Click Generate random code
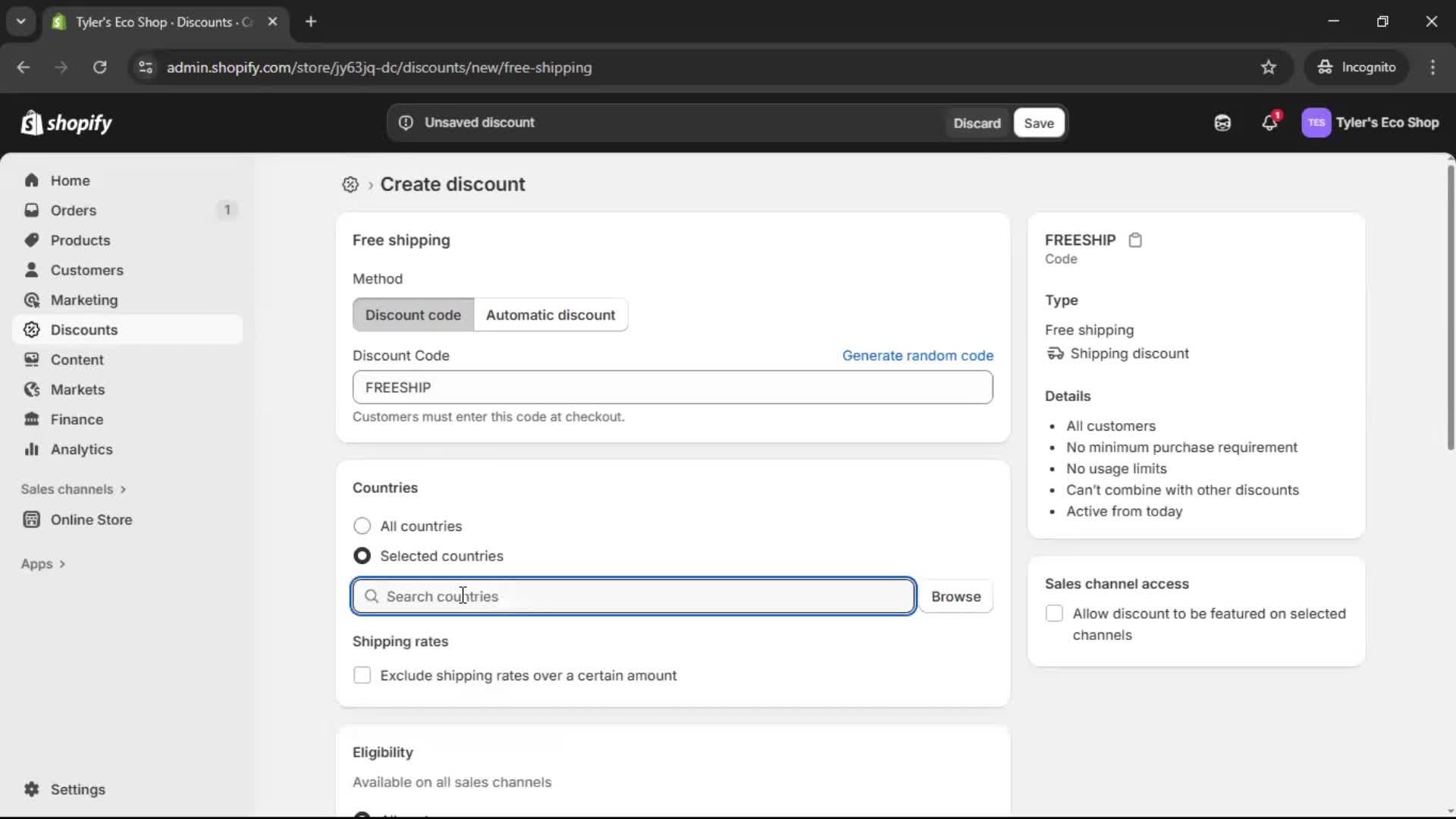This screenshot has height=819, width=1456. pyautogui.click(x=918, y=355)
